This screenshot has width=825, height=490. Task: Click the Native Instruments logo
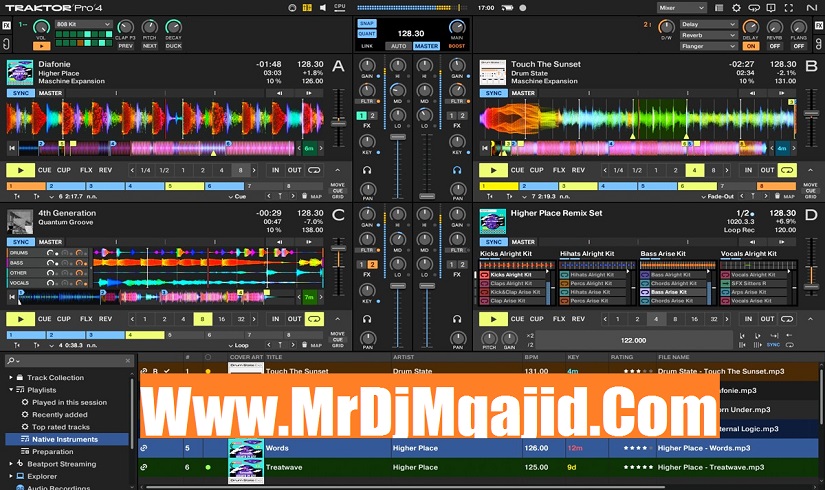811,8
